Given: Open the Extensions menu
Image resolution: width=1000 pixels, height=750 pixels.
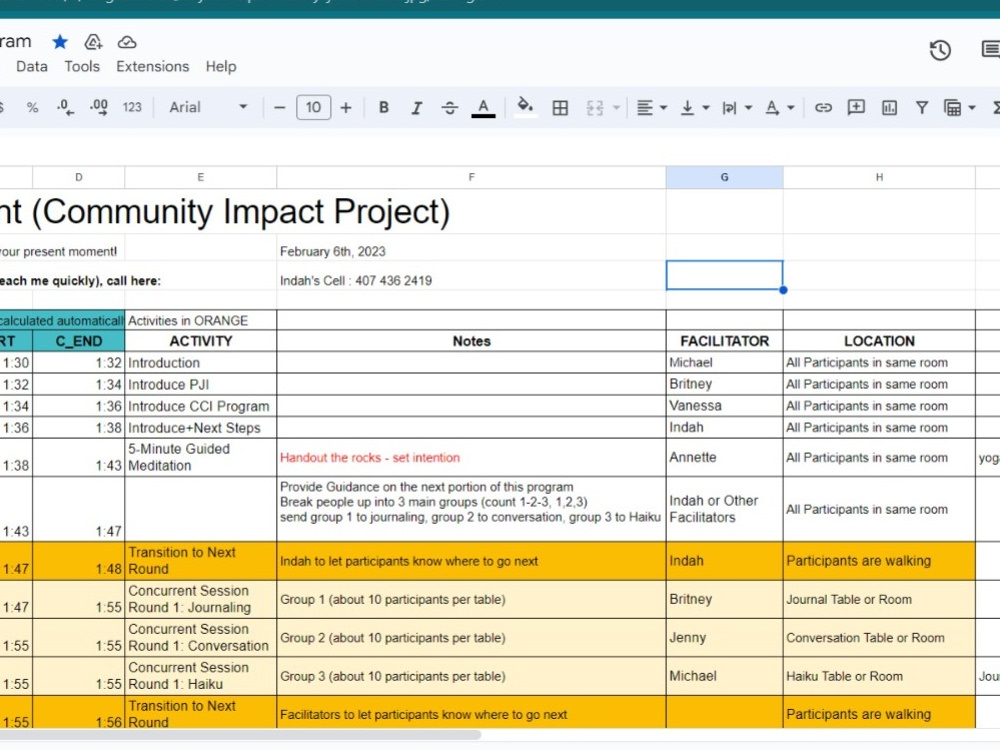Looking at the screenshot, I should pyautogui.click(x=152, y=66).
